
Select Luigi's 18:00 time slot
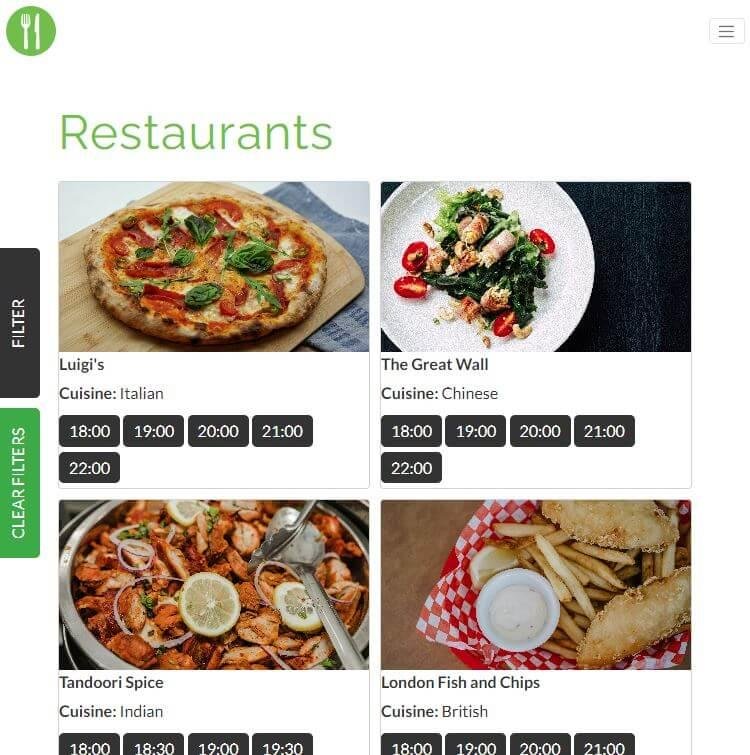pyautogui.click(x=90, y=431)
